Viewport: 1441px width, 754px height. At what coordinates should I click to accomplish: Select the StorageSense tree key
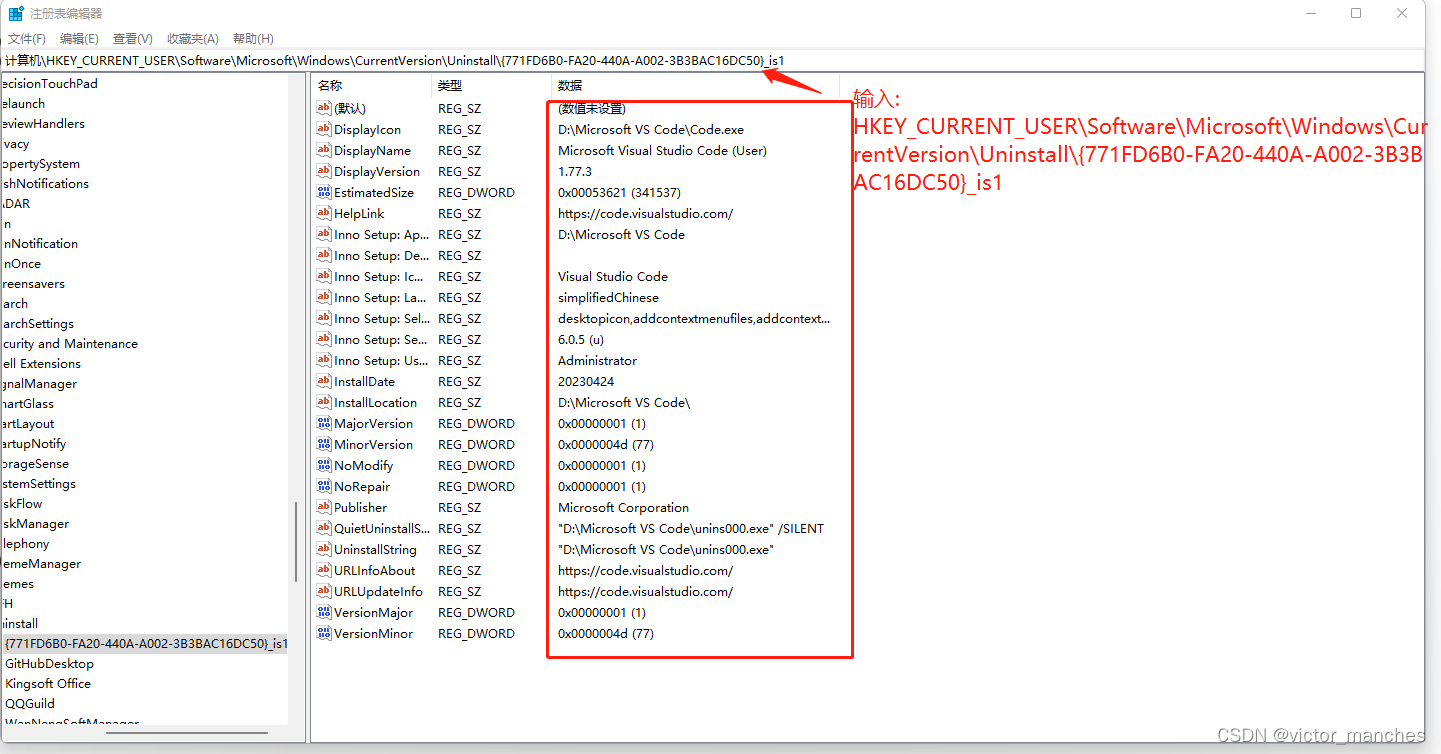(35, 463)
